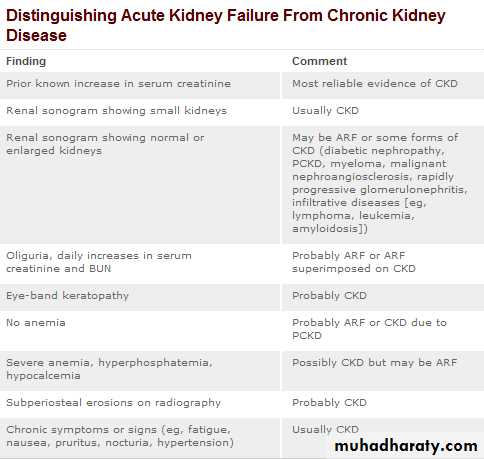Select the 'Comment' column header
Screen dimensions: 484x459
319,61
